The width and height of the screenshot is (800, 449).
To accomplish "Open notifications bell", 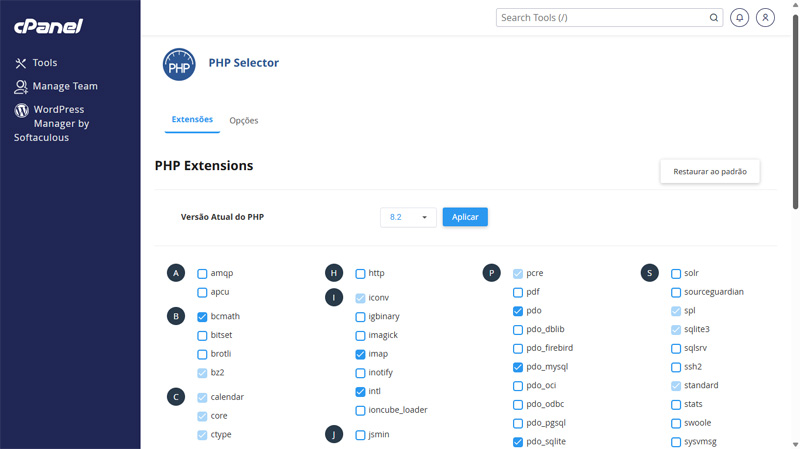I will [x=739, y=18].
